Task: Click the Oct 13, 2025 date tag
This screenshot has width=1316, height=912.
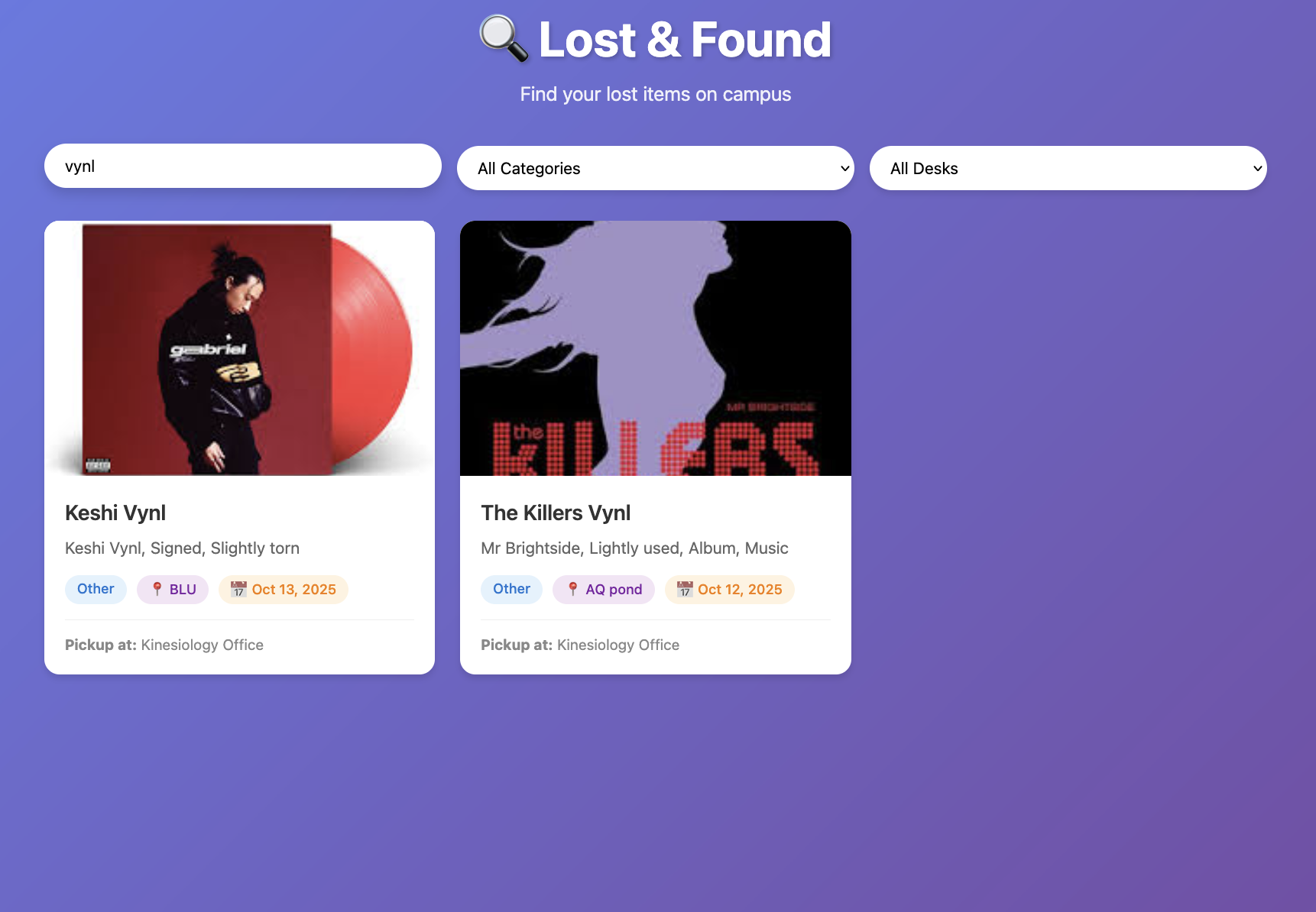Action: pyautogui.click(x=284, y=589)
